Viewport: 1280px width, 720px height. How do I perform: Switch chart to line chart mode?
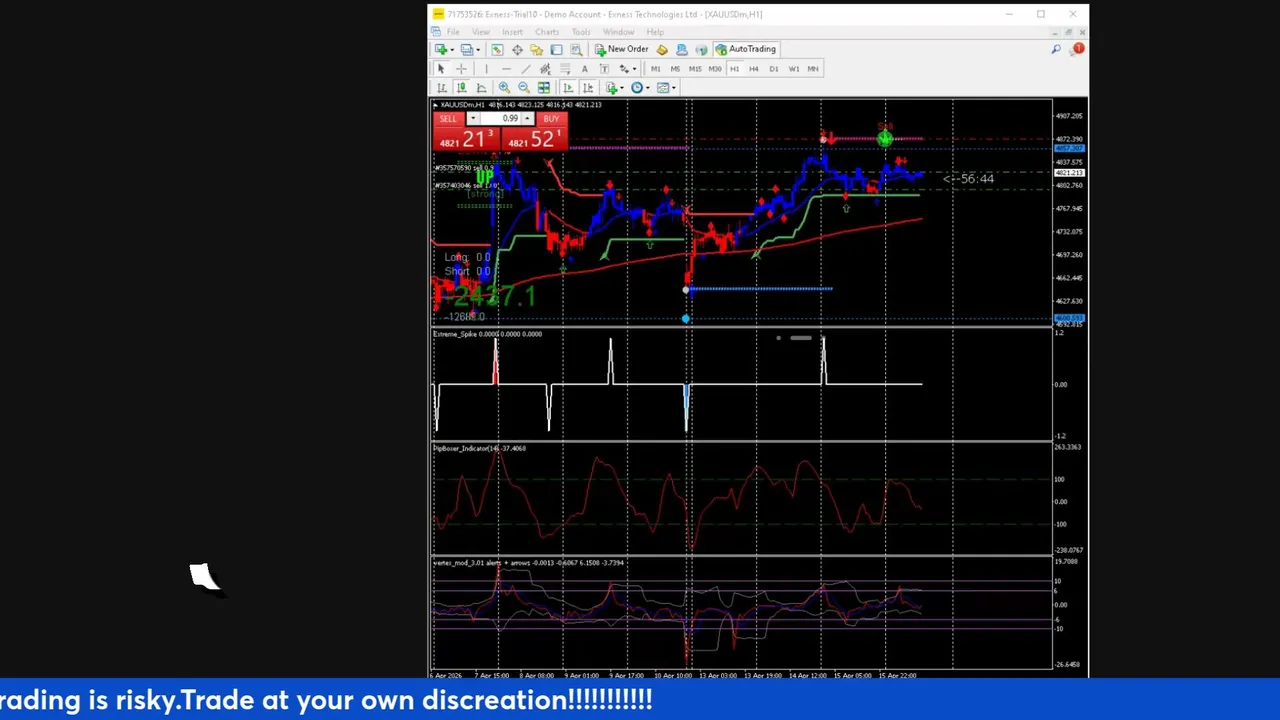pos(481,88)
